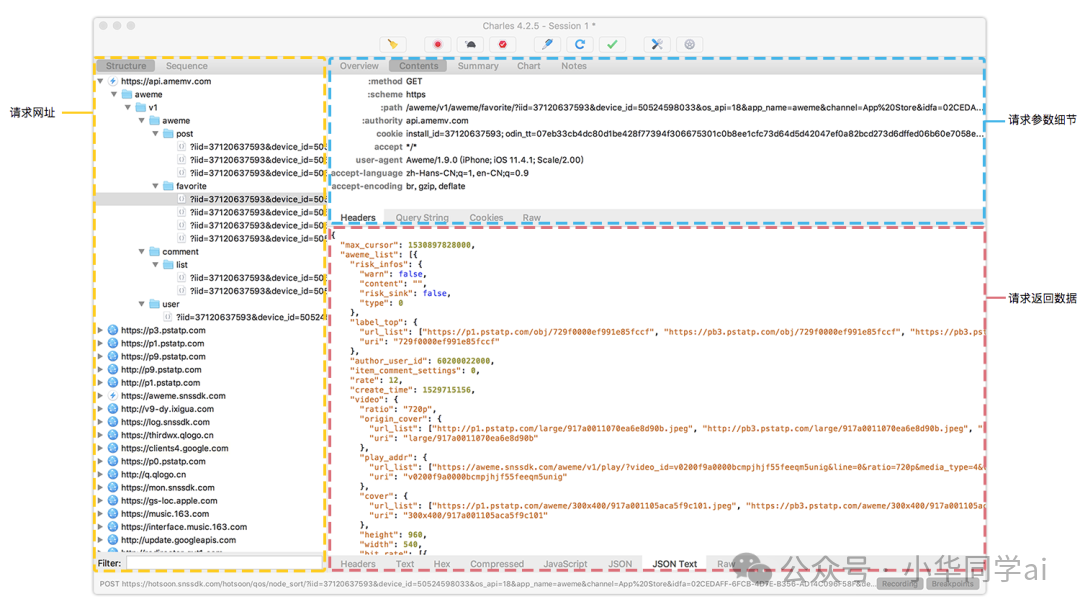The height and width of the screenshot is (612, 1080).
Task: Switch to the Sequence tab
Action: coord(187,66)
